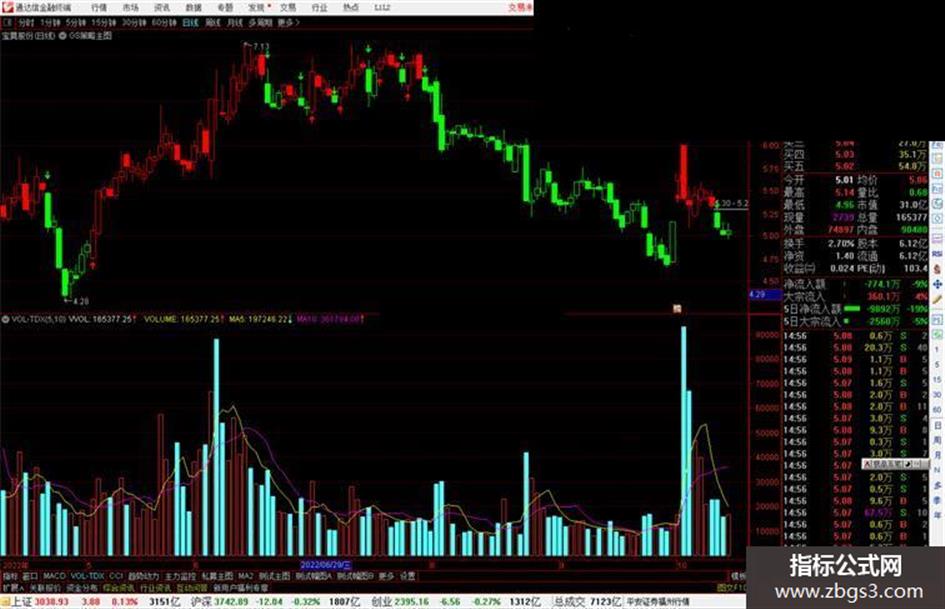
Task: Select the MA2 indicator tab
Action: pyautogui.click(x=245, y=576)
